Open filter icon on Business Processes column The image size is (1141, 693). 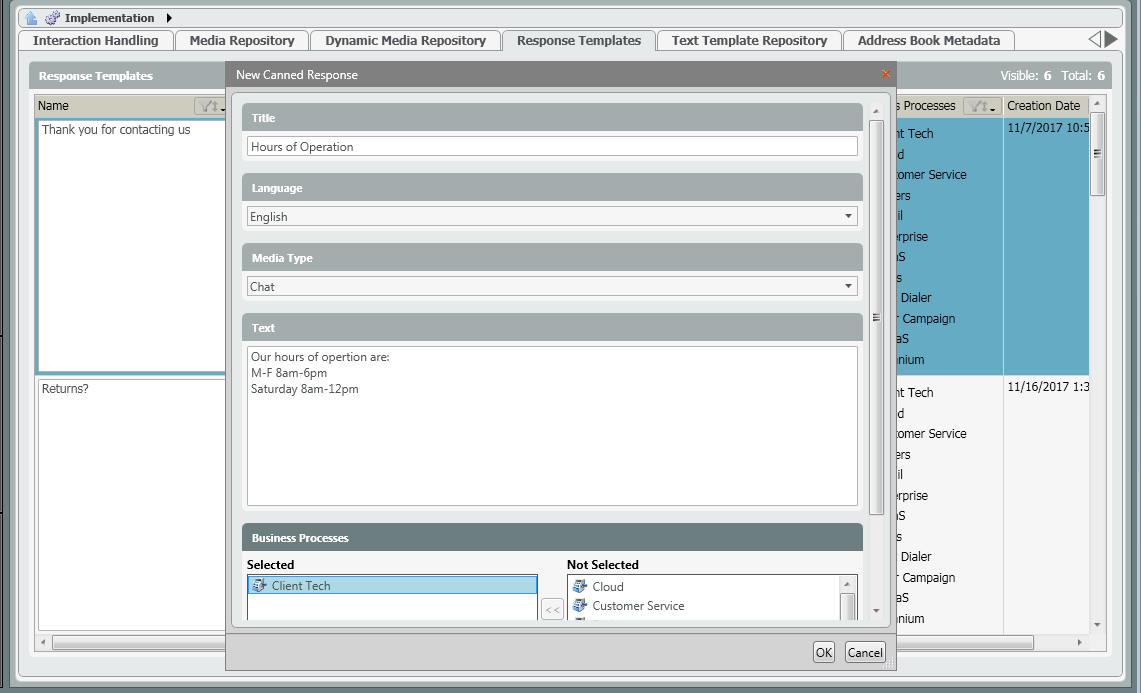pos(981,106)
